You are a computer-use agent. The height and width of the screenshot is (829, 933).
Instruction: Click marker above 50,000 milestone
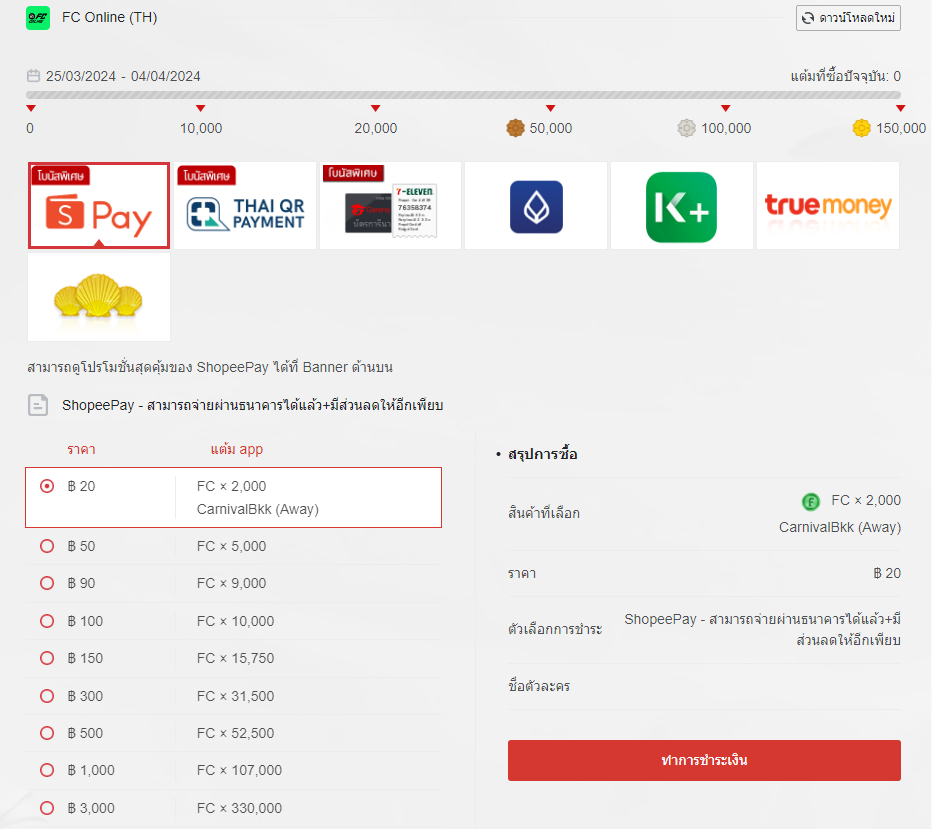550,108
